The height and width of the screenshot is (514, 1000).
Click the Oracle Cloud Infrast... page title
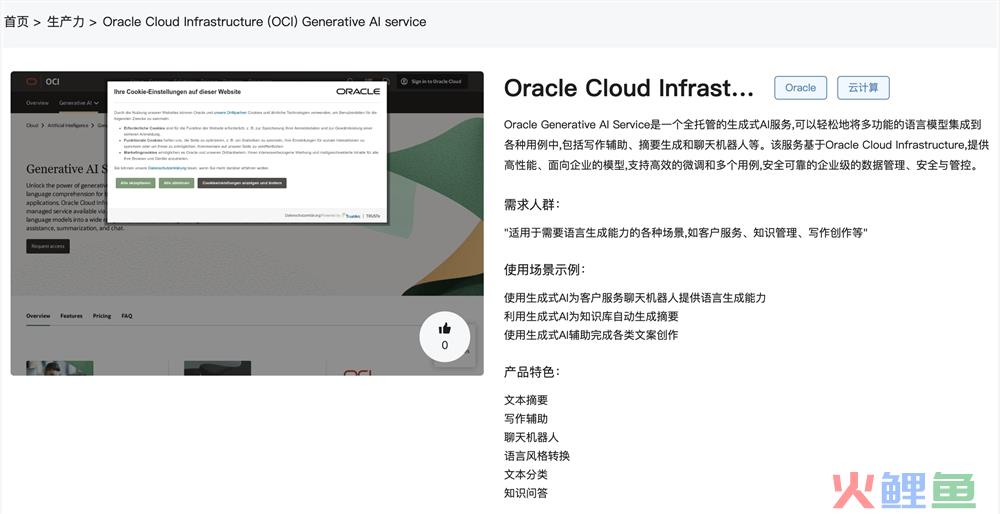(629, 88)
